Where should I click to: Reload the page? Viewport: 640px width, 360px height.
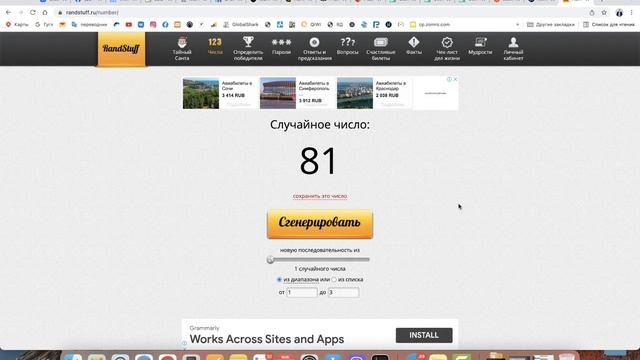[x=33, y=13]
